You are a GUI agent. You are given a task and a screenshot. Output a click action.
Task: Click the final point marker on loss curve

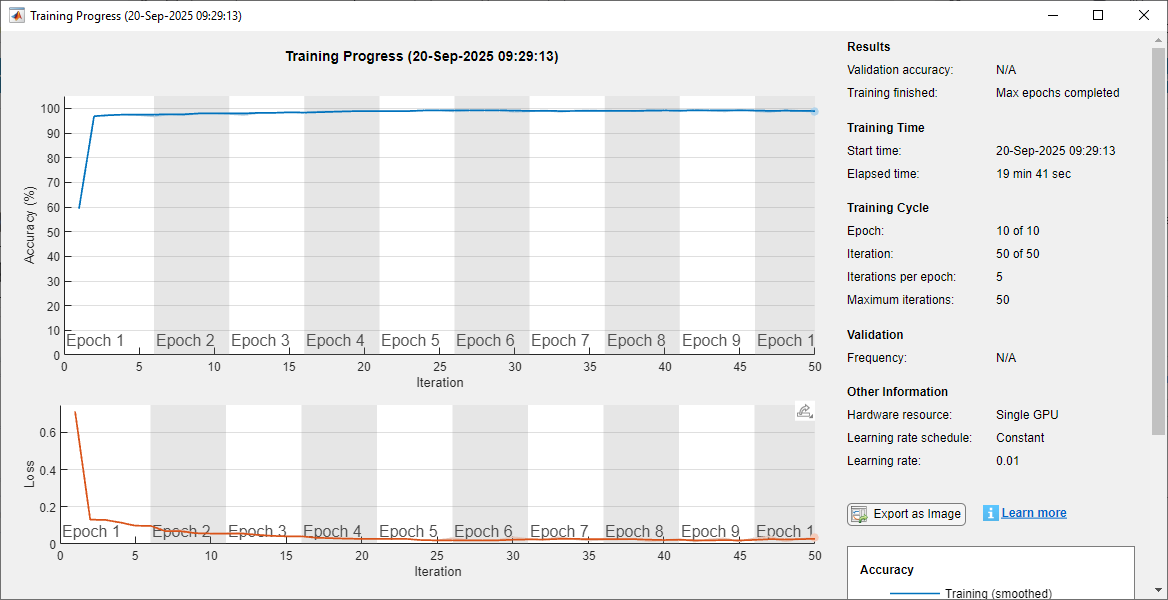point(814,538)
